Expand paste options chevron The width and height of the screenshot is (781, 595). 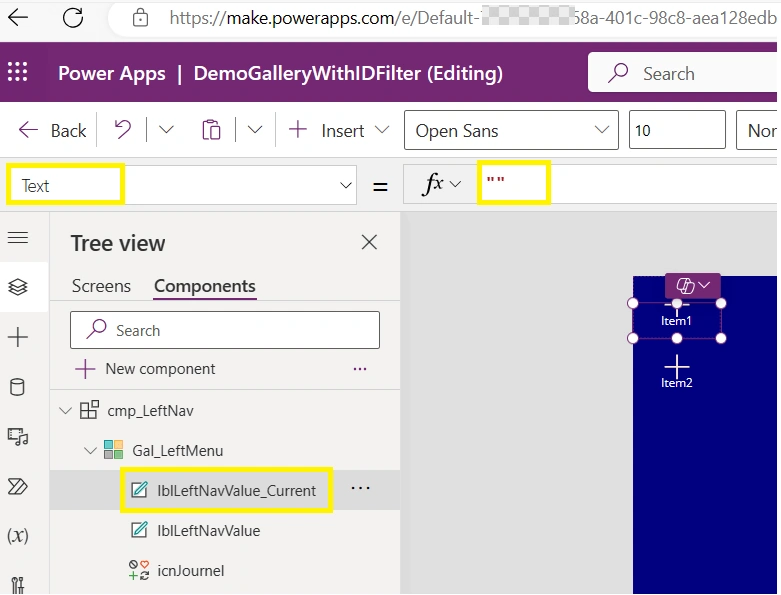(x=255, y=130)
